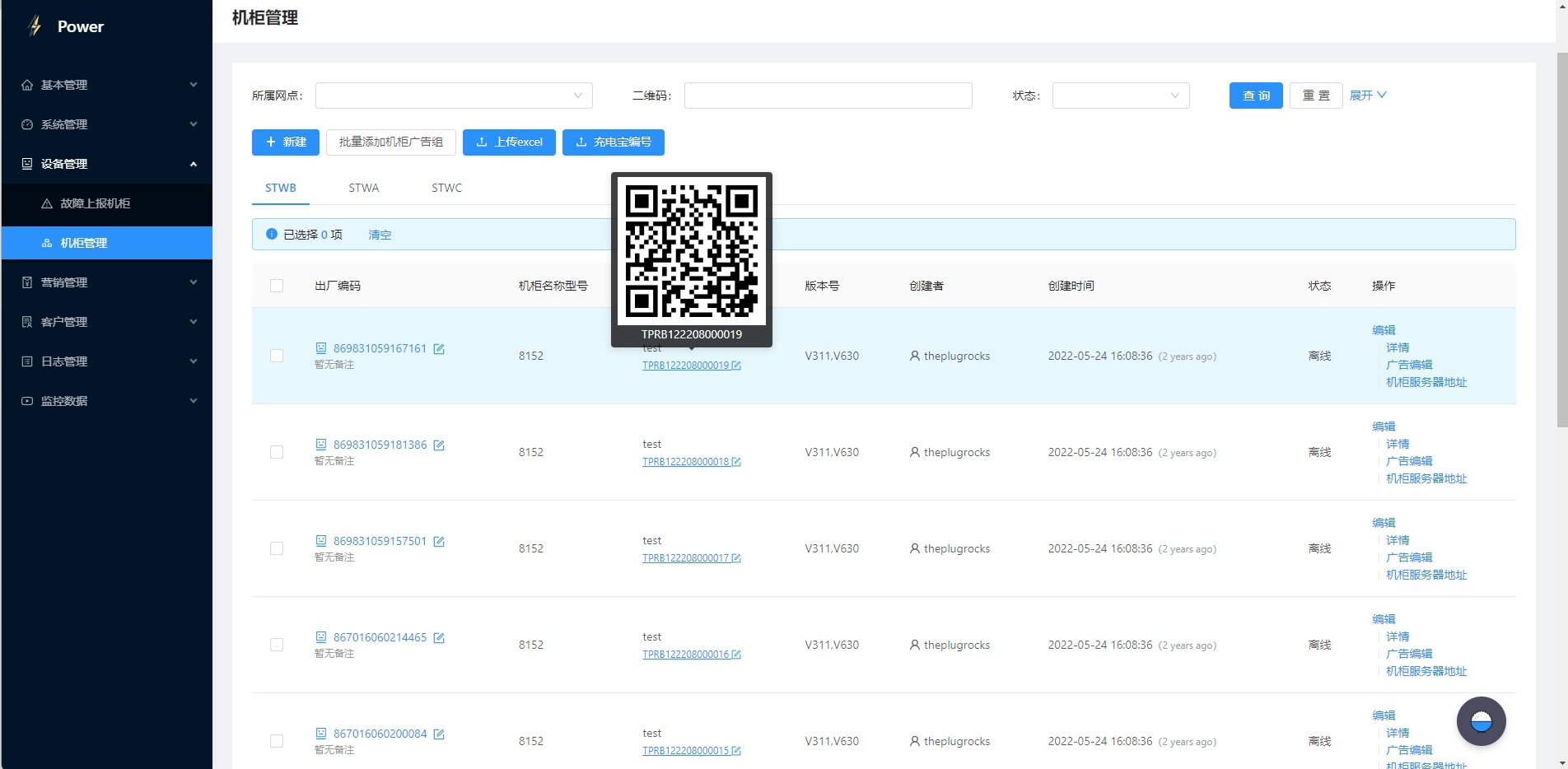Viewport: 1568px width, 769px height.
Task: Check the row 867016060200084 checkbox
Action: (277, 741)
